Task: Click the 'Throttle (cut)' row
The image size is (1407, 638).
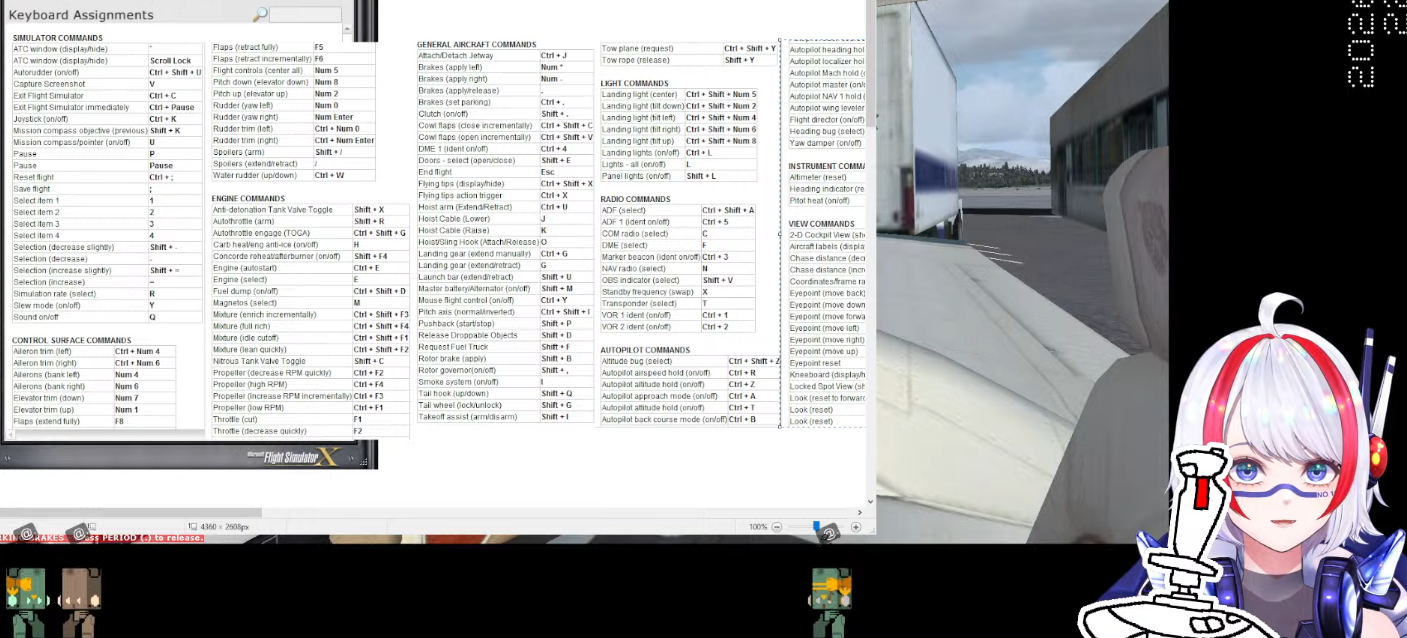Action: click(x=310, y=419)
